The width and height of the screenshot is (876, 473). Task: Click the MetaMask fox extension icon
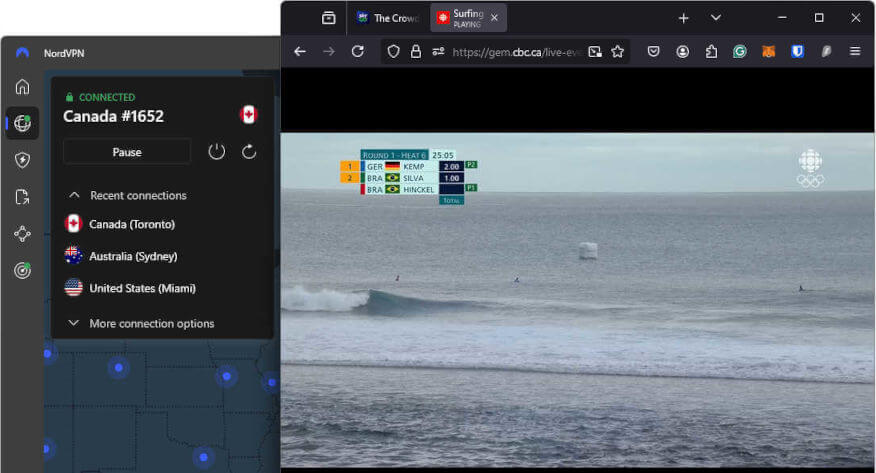click(x=769, y=51)
